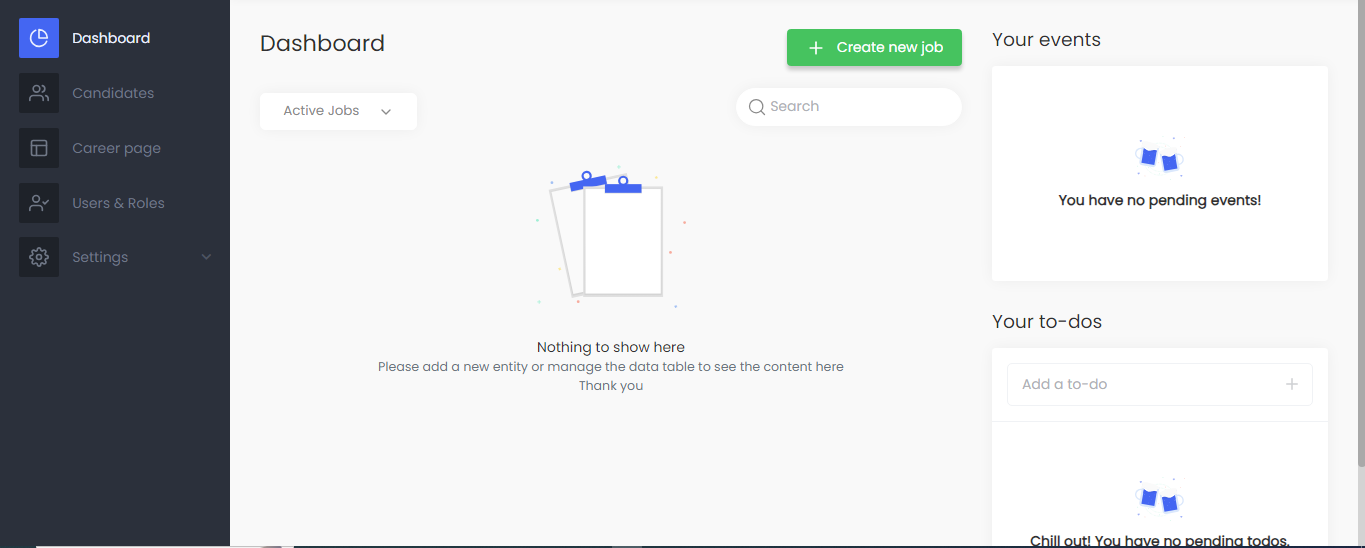Select the Dashboard sidebar label

pyautogui.click(x=111, y=38)
